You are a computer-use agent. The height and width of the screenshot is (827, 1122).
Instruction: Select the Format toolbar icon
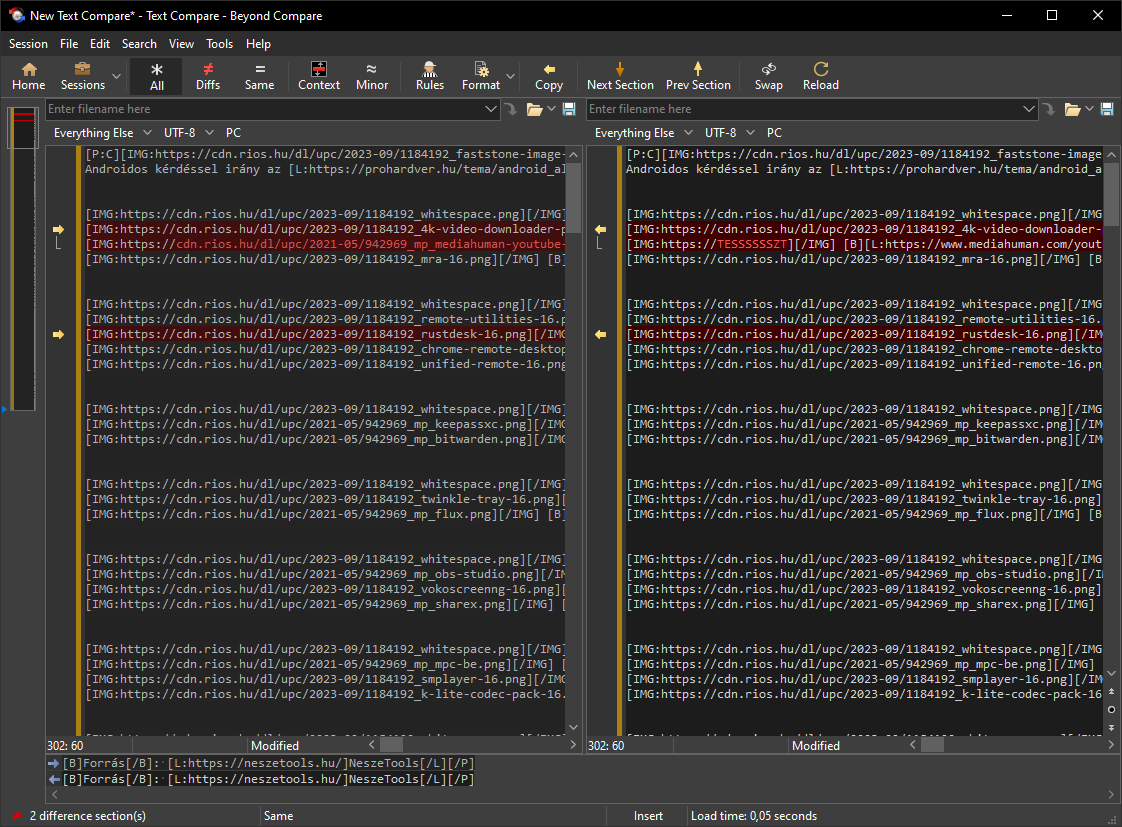click(x=481, y=77)
